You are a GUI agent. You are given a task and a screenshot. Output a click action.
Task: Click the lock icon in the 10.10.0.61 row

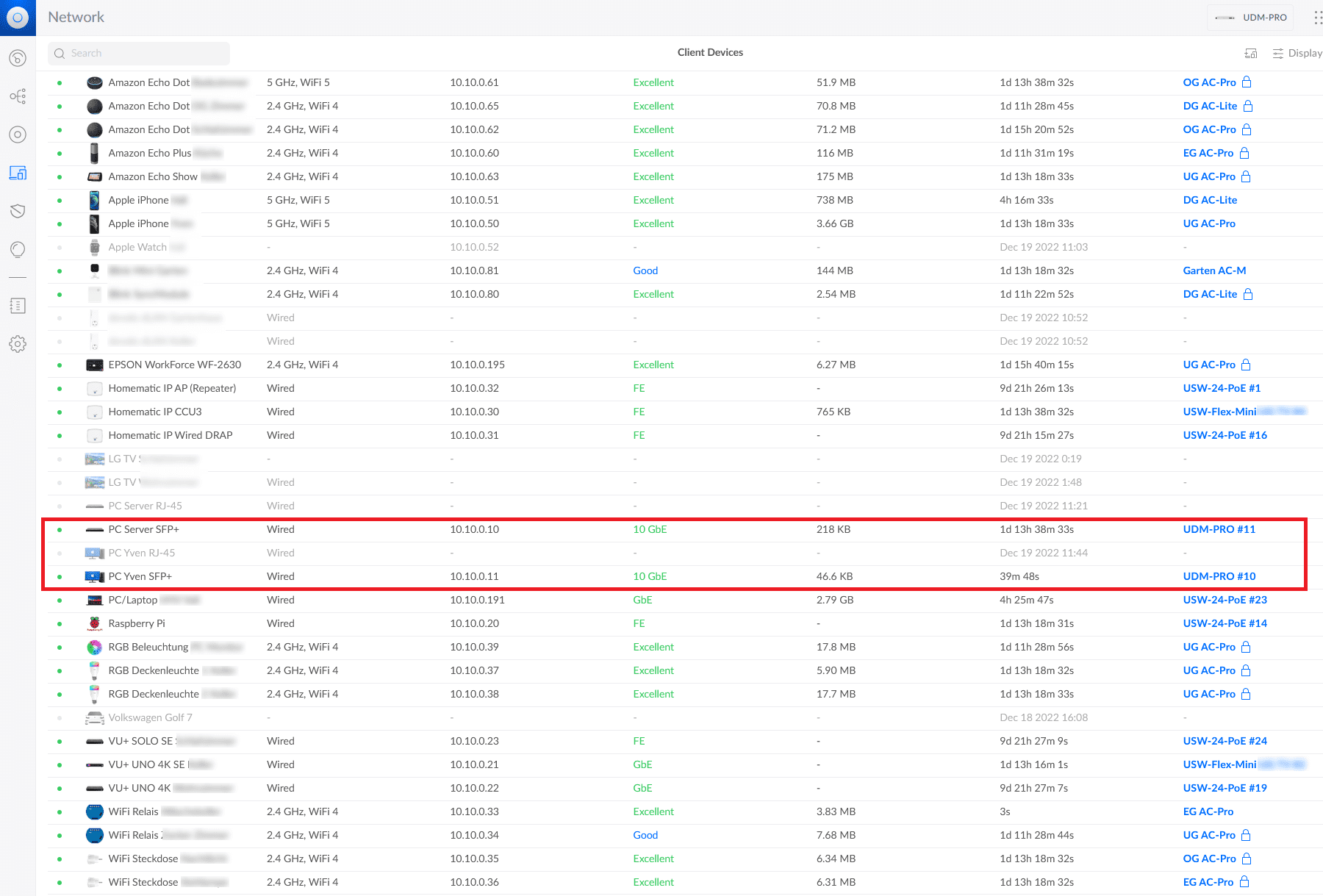[x=1247, y=82]
